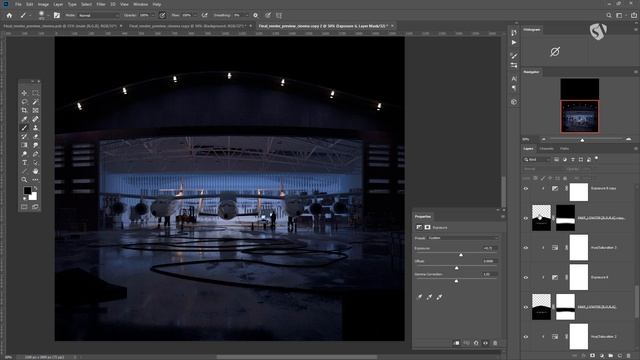Open the Preset dropdown in Properties
This screenshot has width=640, height=360.
(463, 238)
